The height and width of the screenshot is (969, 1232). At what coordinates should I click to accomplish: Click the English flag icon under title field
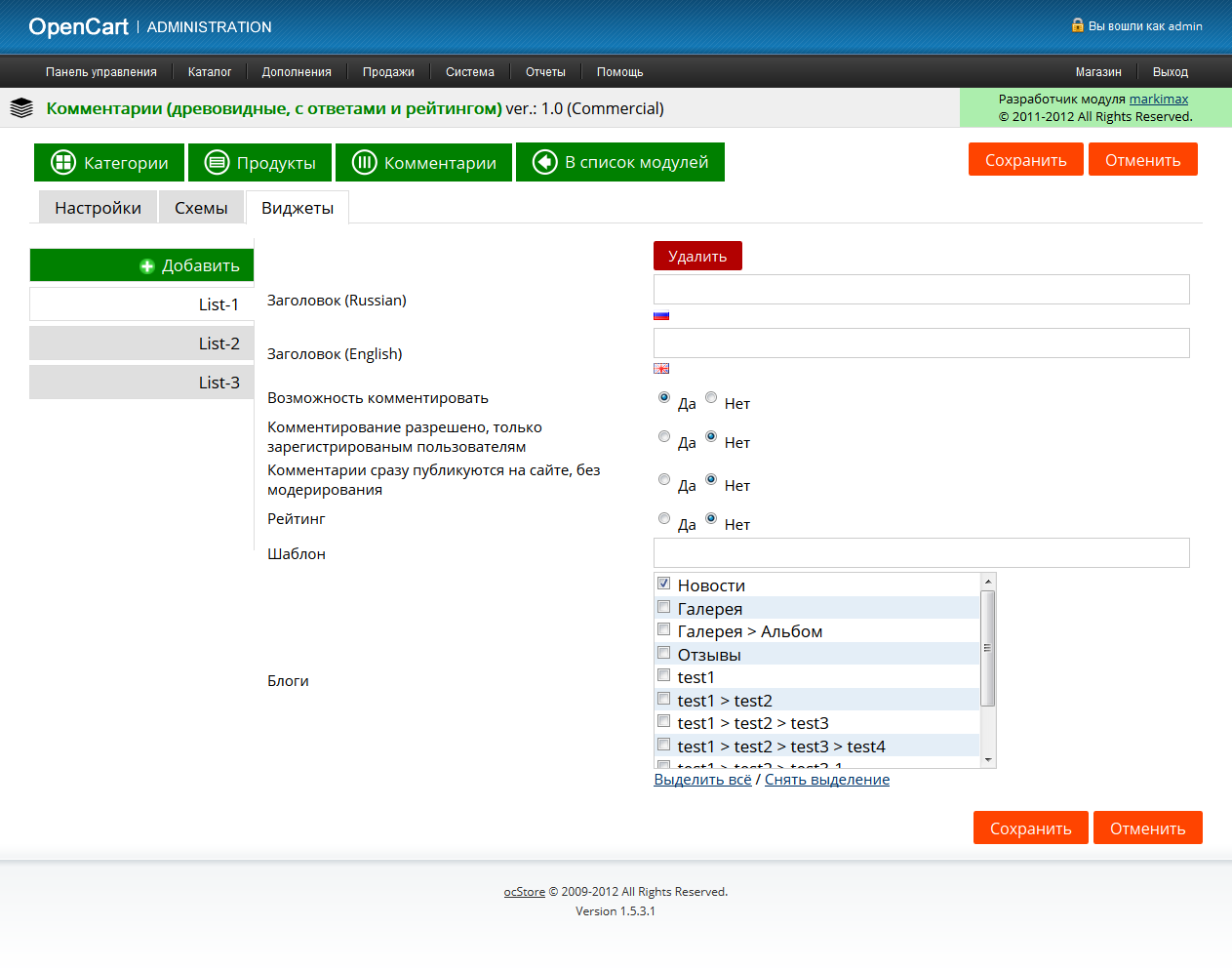coord(661,369)
